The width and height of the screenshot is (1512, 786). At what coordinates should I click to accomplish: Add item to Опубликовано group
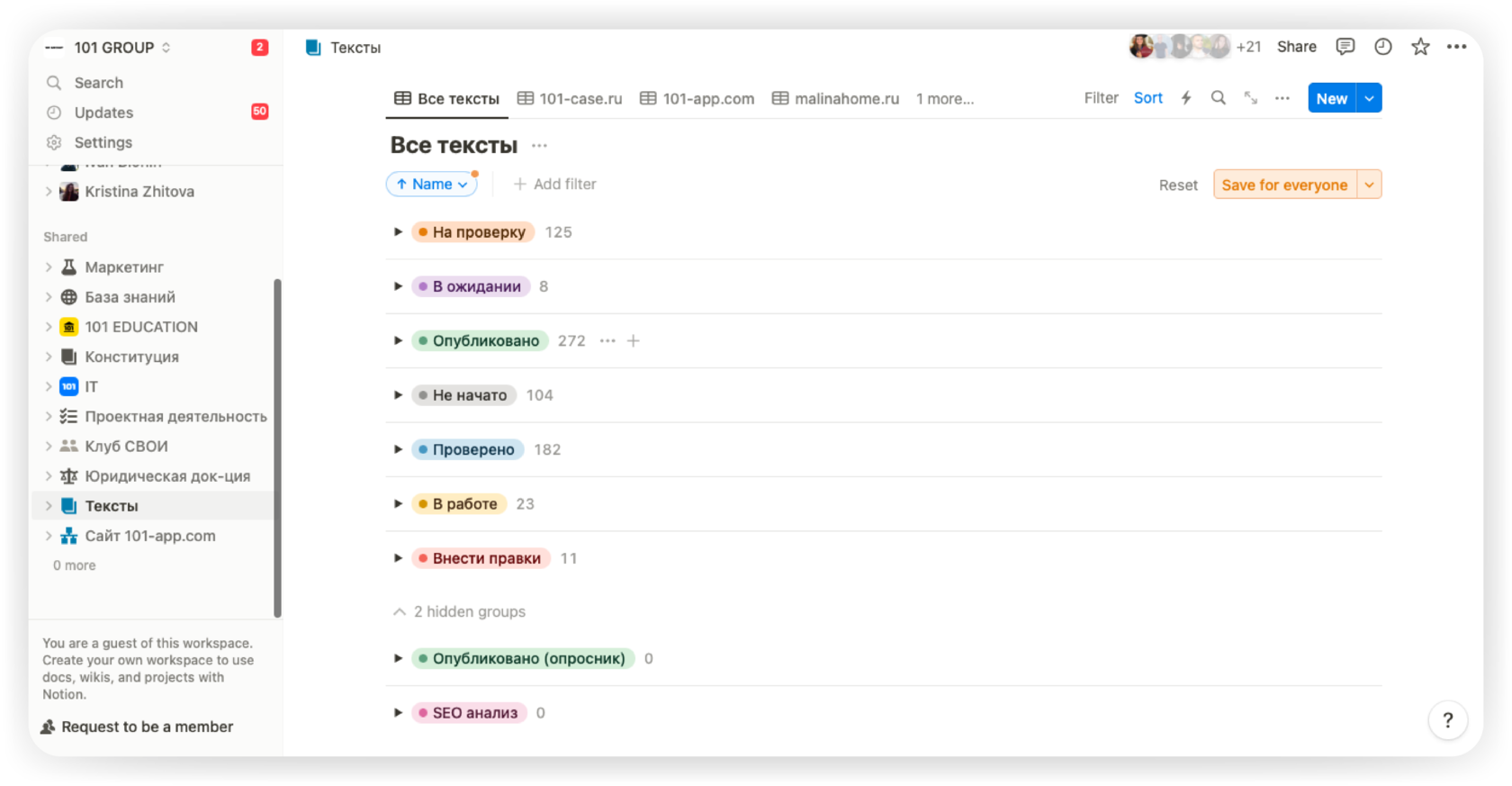(x=634, y=341)
